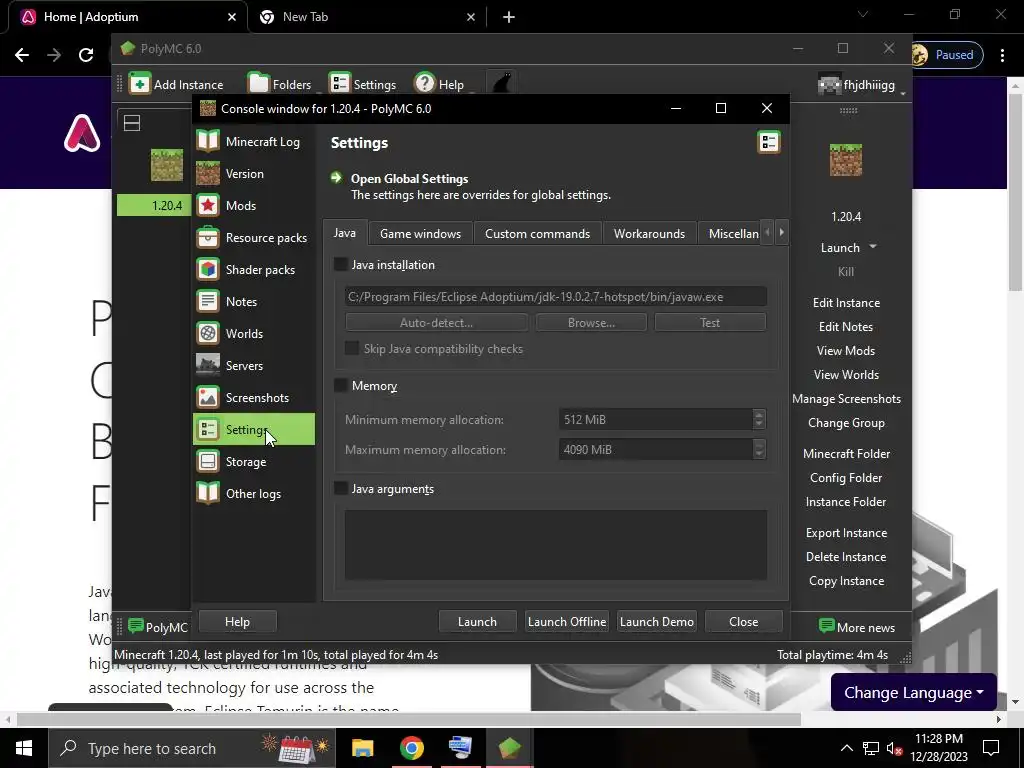1024x768 pixels.
Task: Open the Worlds globe icon
Action: tap(208, 333)
